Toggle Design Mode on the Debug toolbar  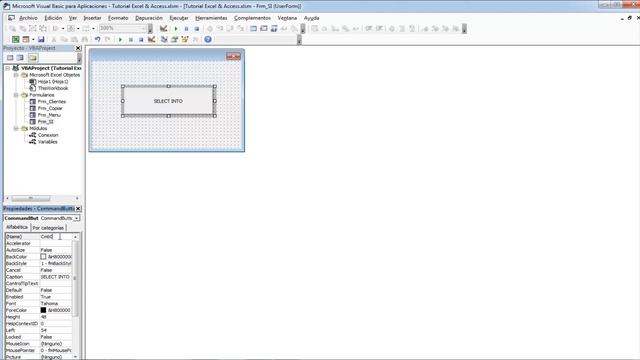pyautogui.click(x=163, y=29)
